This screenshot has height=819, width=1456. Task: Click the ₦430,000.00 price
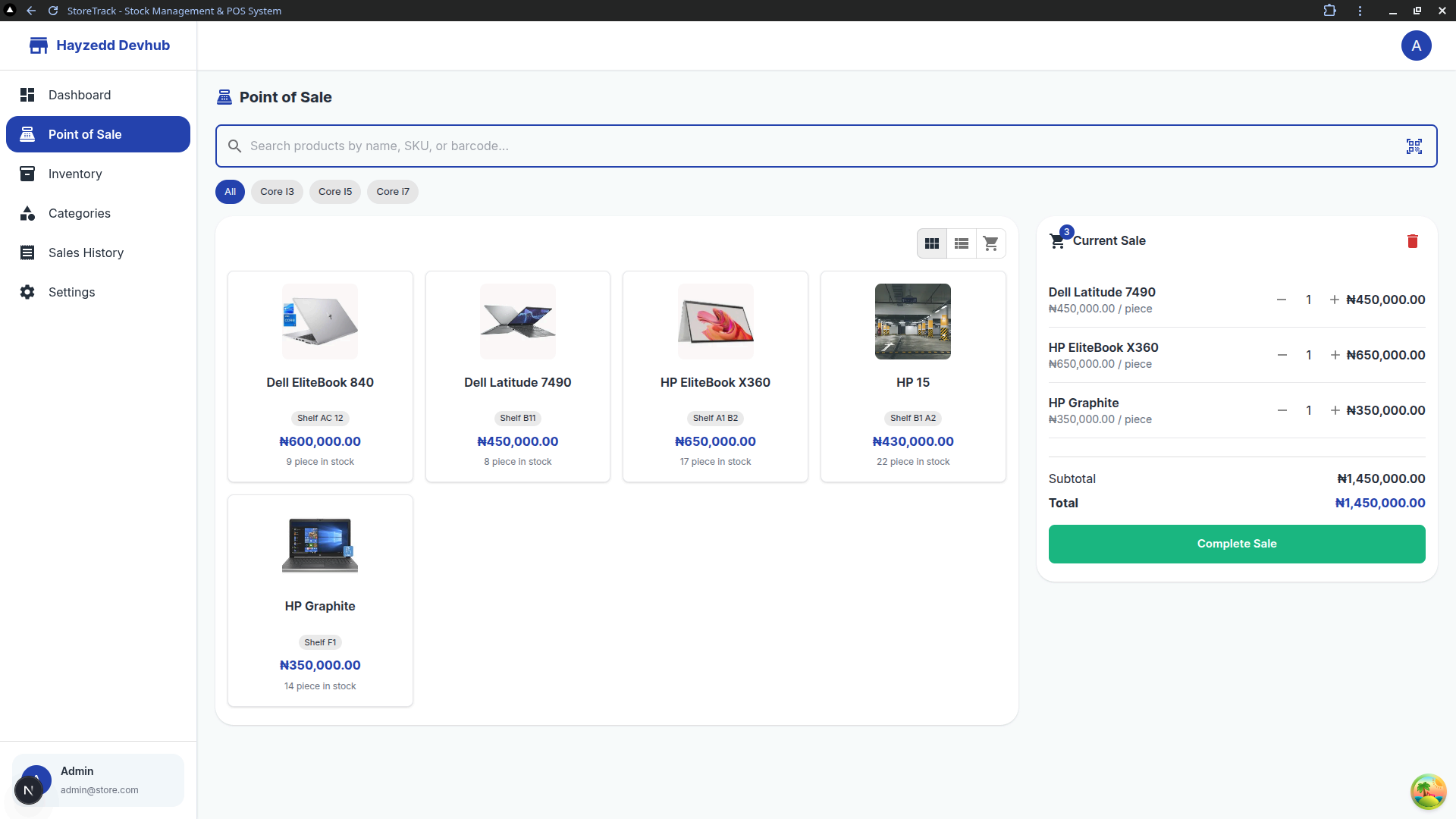pos(913,441)
